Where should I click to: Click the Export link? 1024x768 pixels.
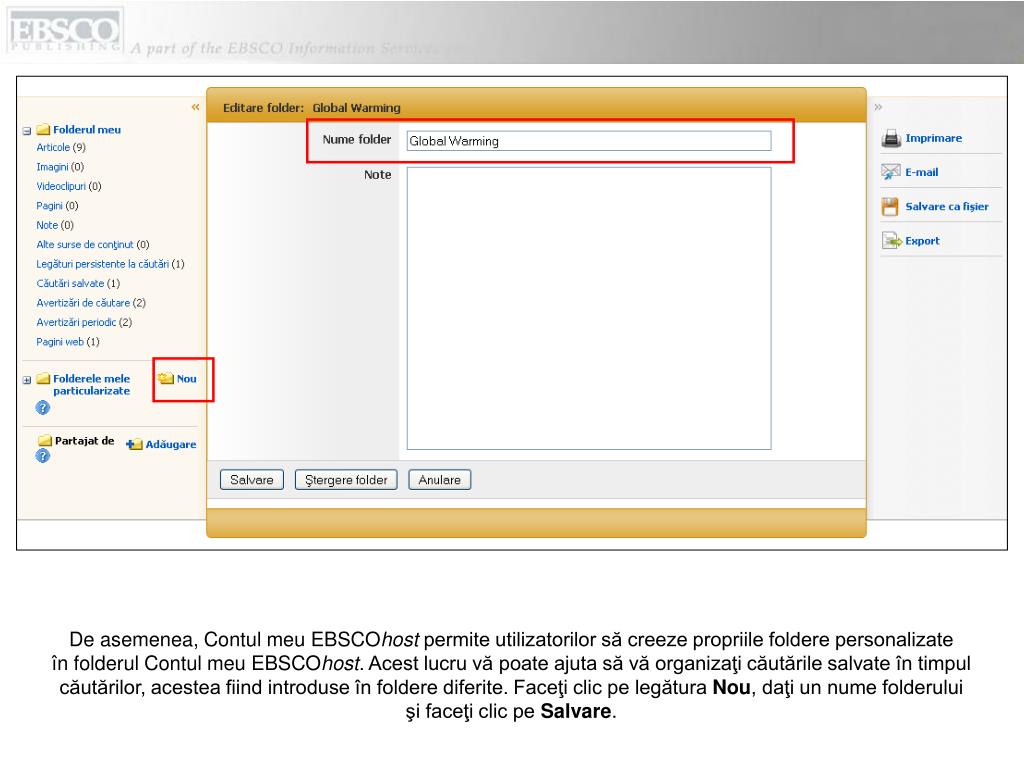[922, 241]
